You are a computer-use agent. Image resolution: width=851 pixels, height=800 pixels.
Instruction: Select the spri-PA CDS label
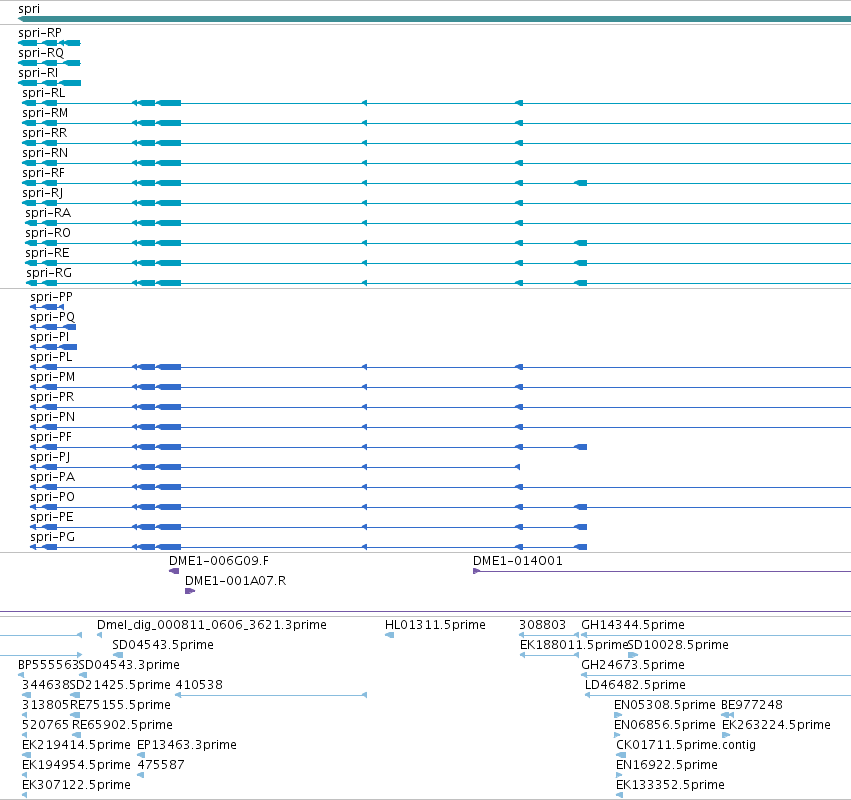[53, 477]
